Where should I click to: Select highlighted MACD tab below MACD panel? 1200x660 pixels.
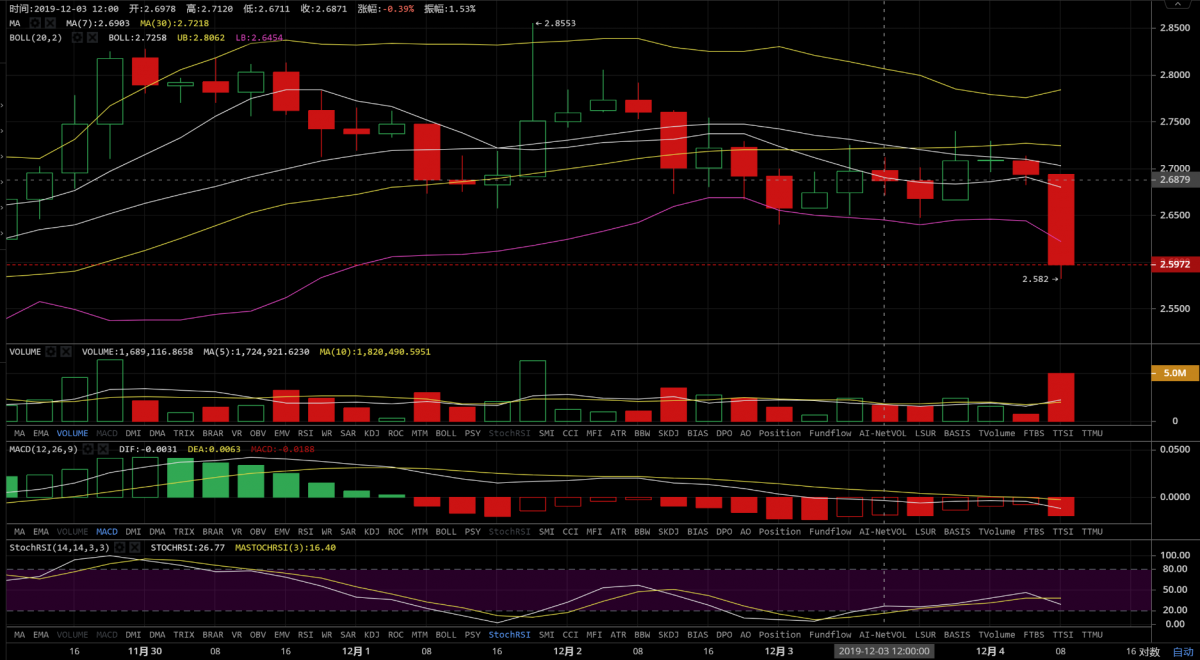(107, 532)
